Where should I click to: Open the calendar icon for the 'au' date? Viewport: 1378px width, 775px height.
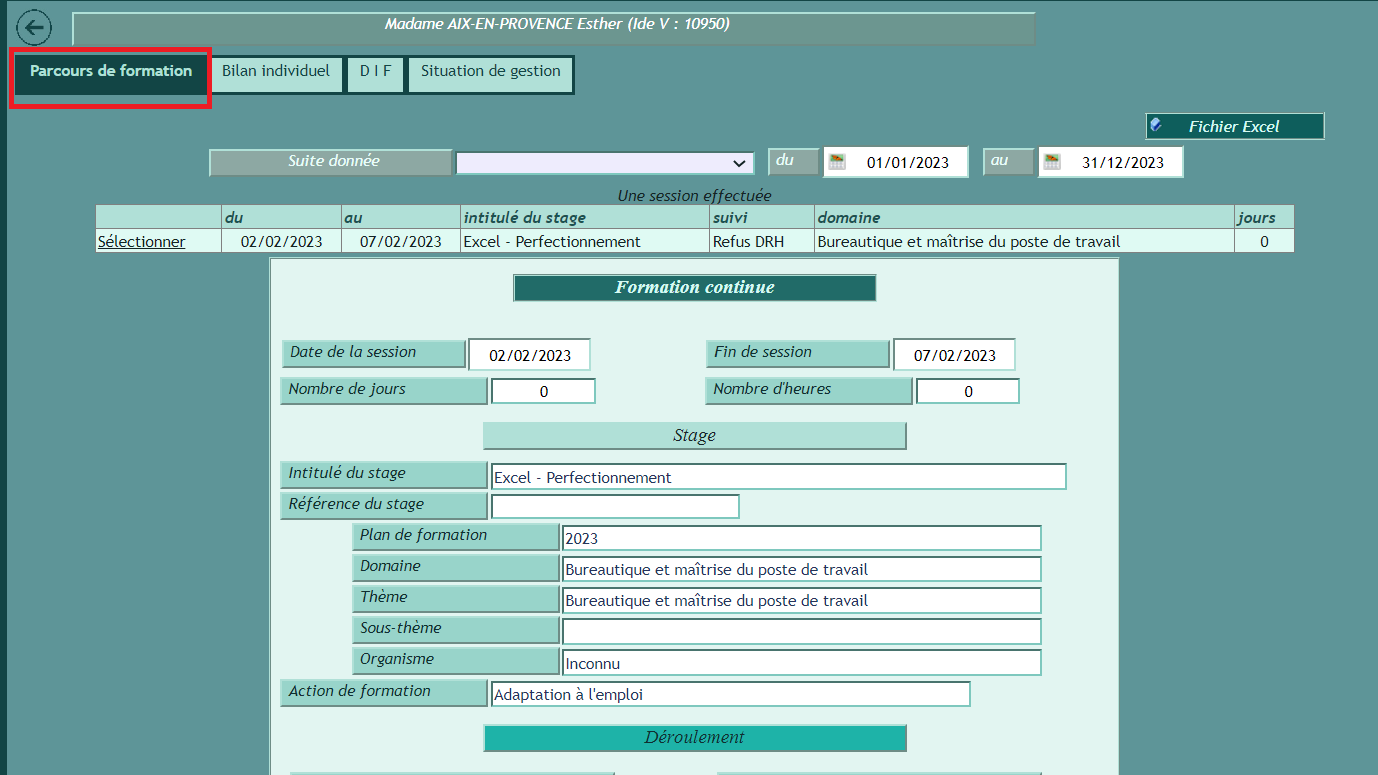click(x=1052, y=162)
